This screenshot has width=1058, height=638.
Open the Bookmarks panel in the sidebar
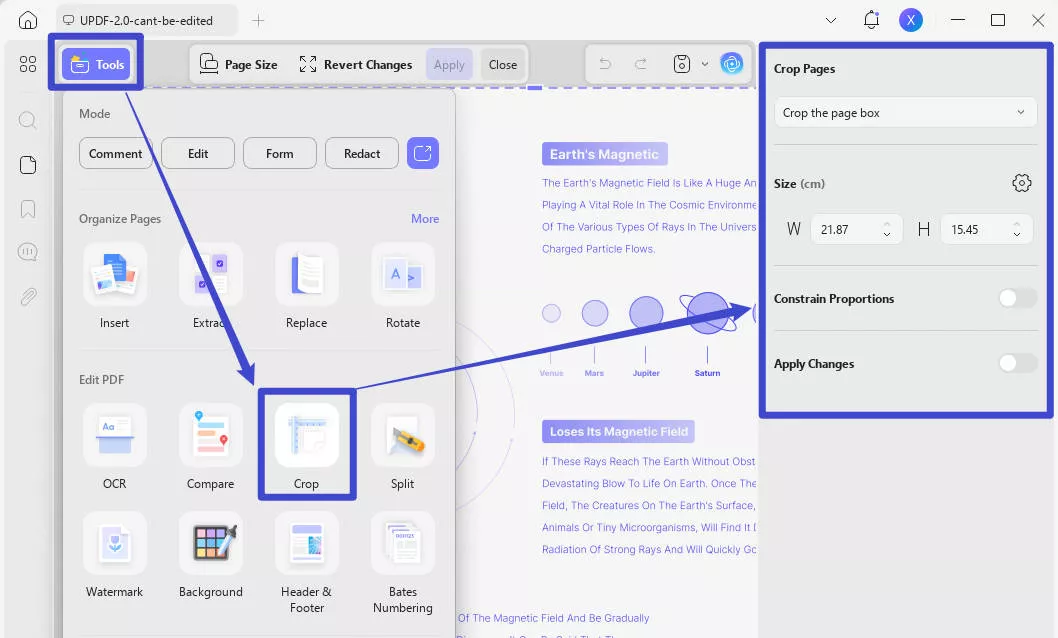(x=27, y=208)
